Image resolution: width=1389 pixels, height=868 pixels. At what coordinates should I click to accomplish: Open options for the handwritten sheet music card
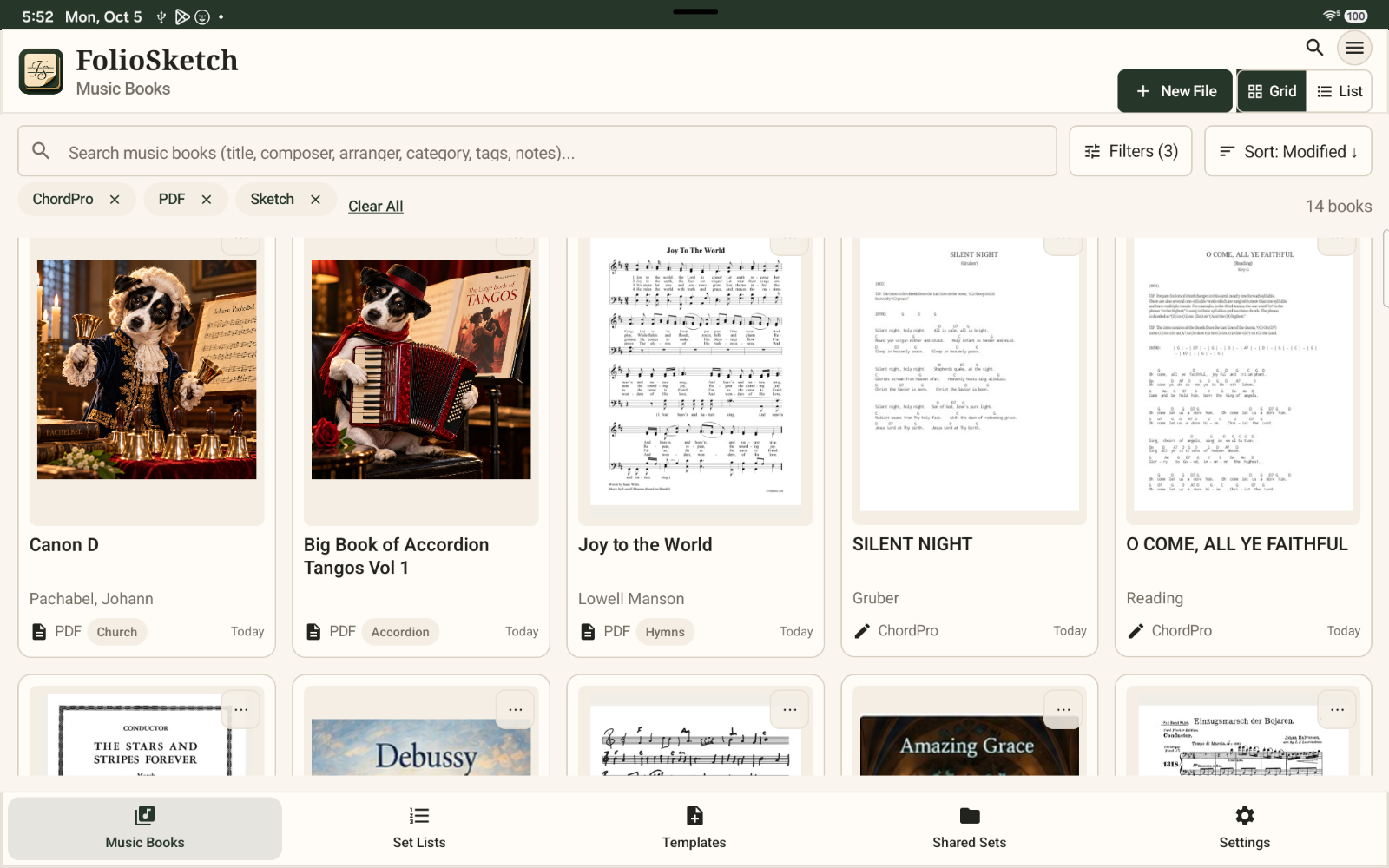790,710
